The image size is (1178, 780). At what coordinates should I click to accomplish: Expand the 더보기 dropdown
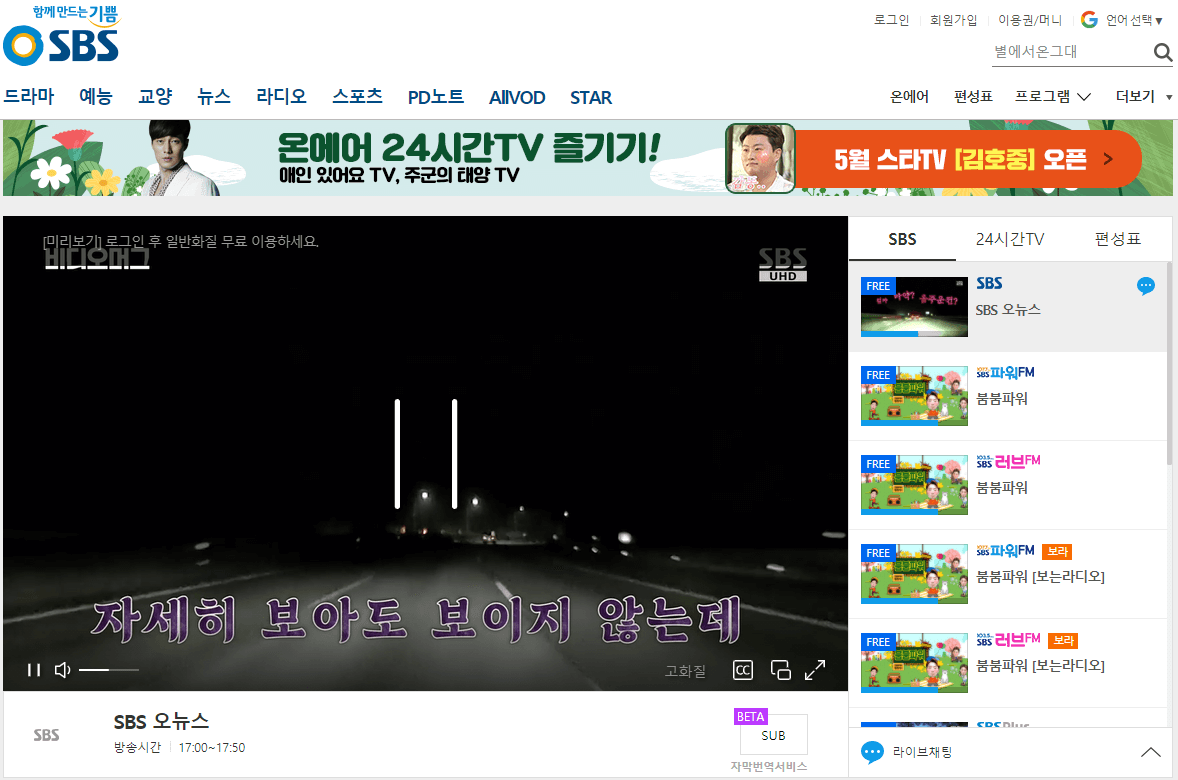(1143, 97)
